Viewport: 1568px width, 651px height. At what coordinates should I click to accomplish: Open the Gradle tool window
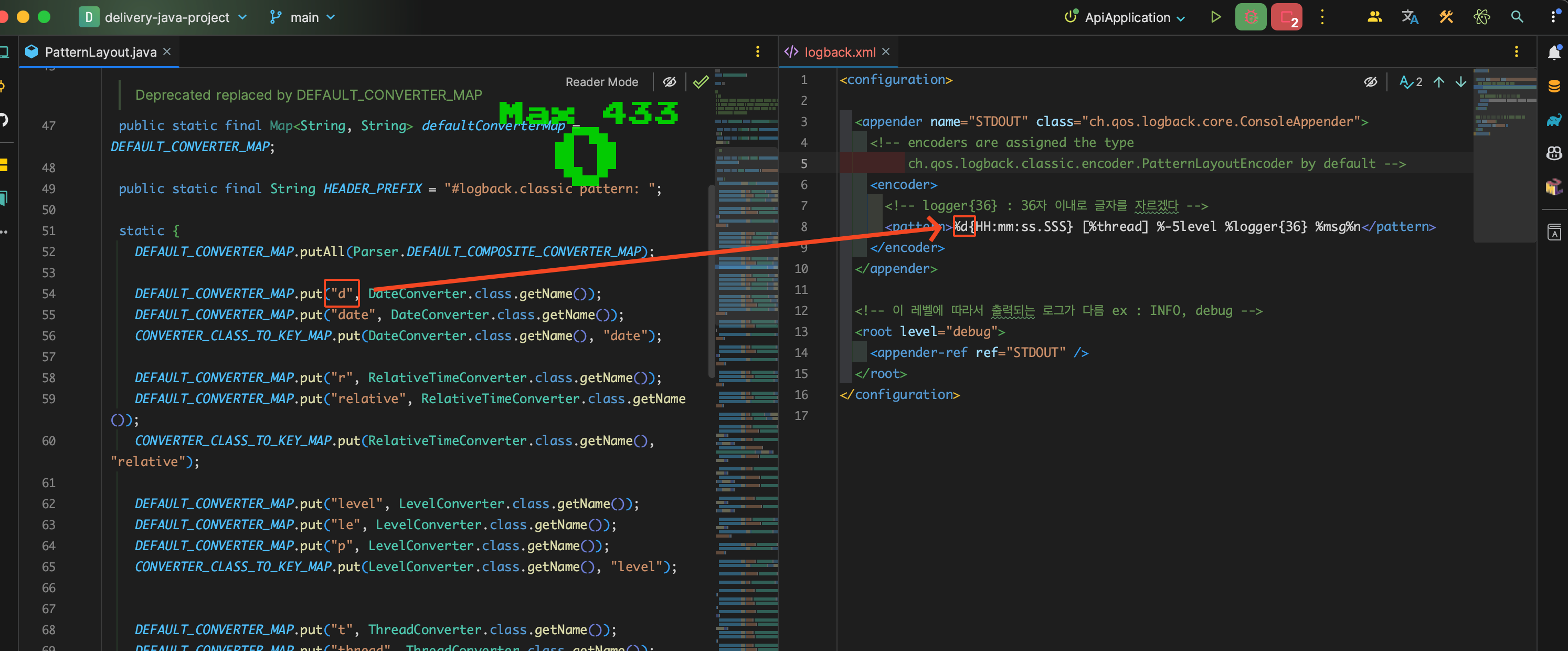coord(1554,119)
